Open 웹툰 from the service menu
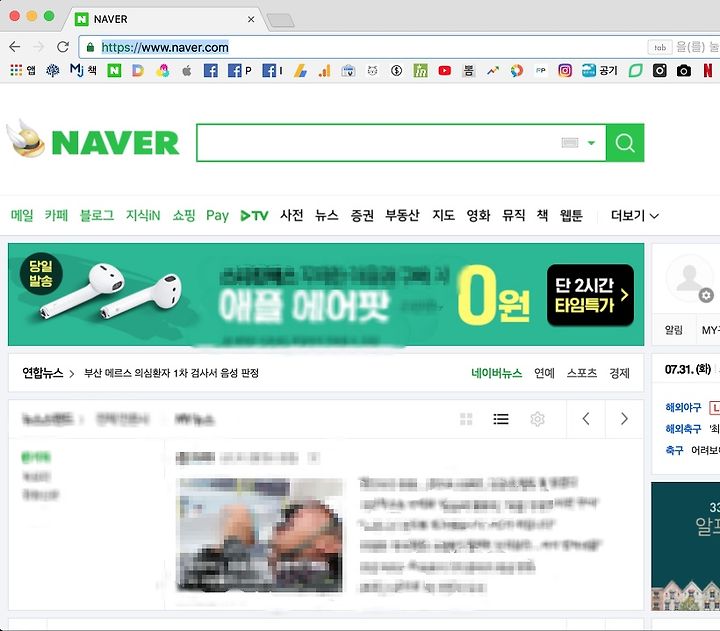The height and width of the screenshot is (631, 720). tap(571, 215)
